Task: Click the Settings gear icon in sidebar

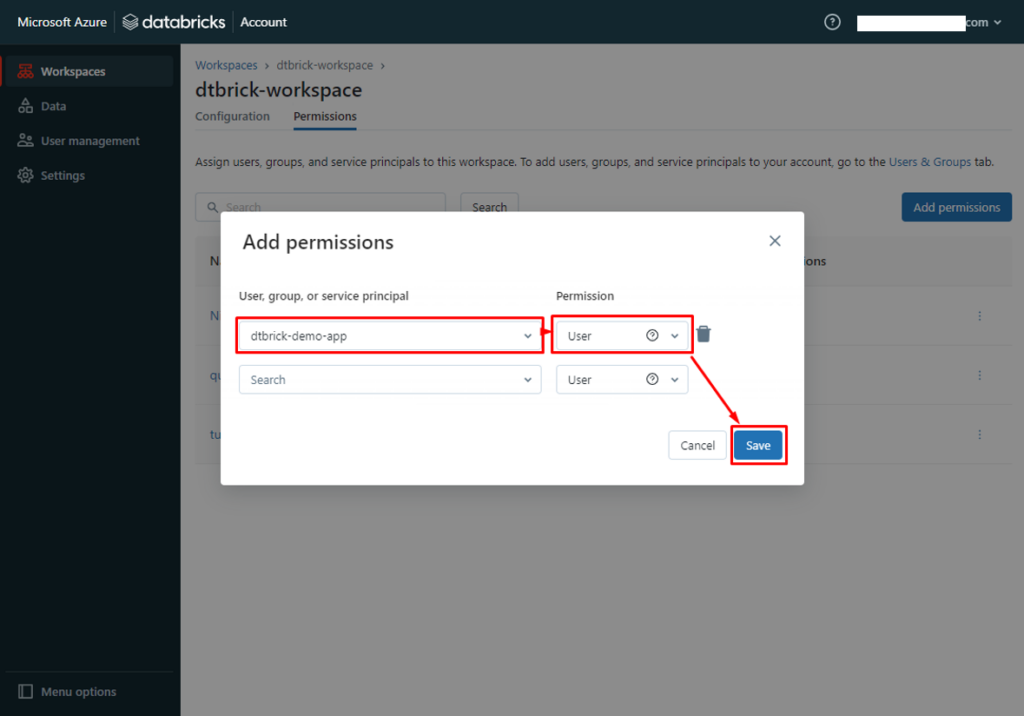Action: pos(26,175)
